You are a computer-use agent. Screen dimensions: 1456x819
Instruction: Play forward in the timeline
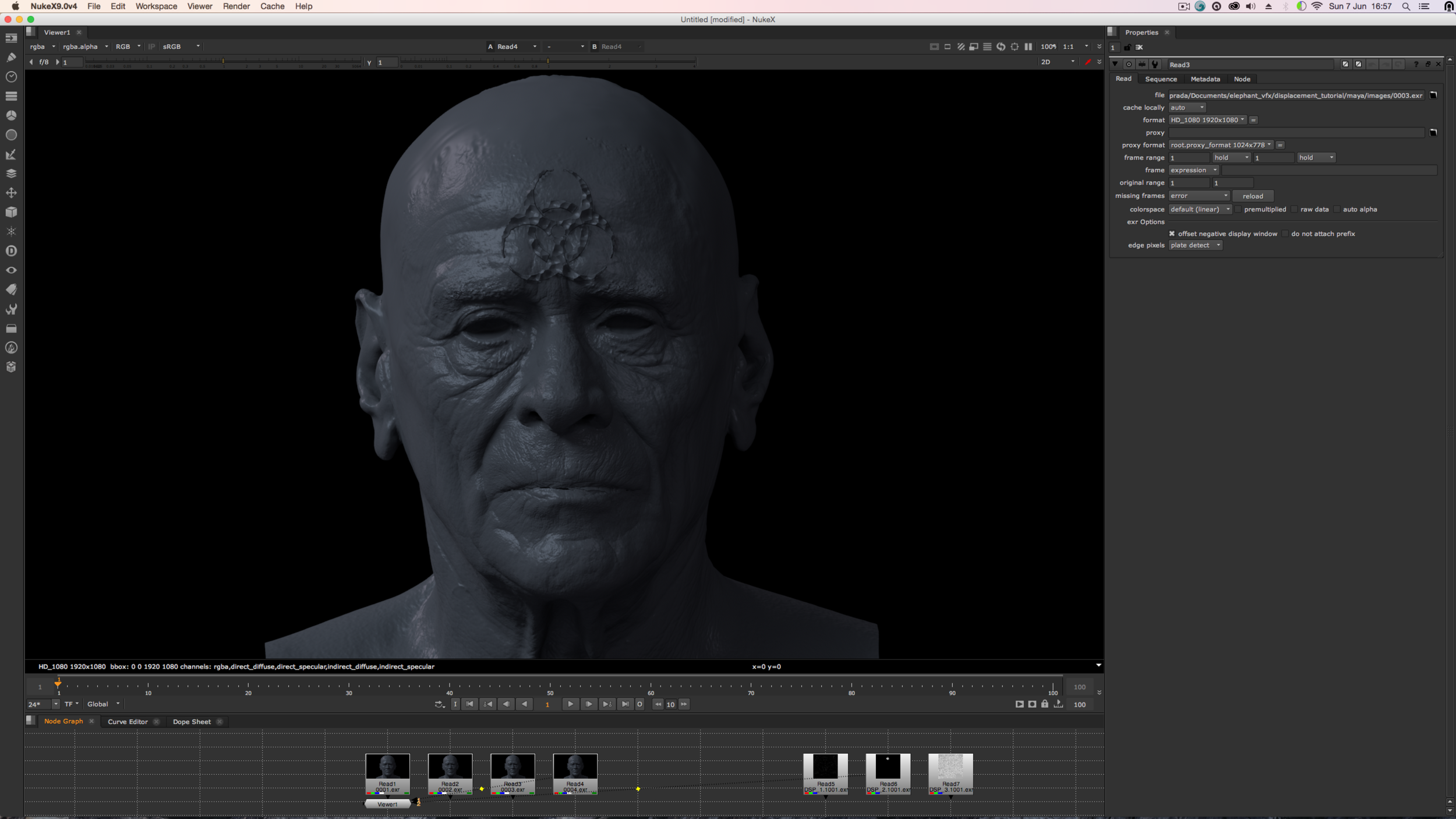tap(570, 704)
